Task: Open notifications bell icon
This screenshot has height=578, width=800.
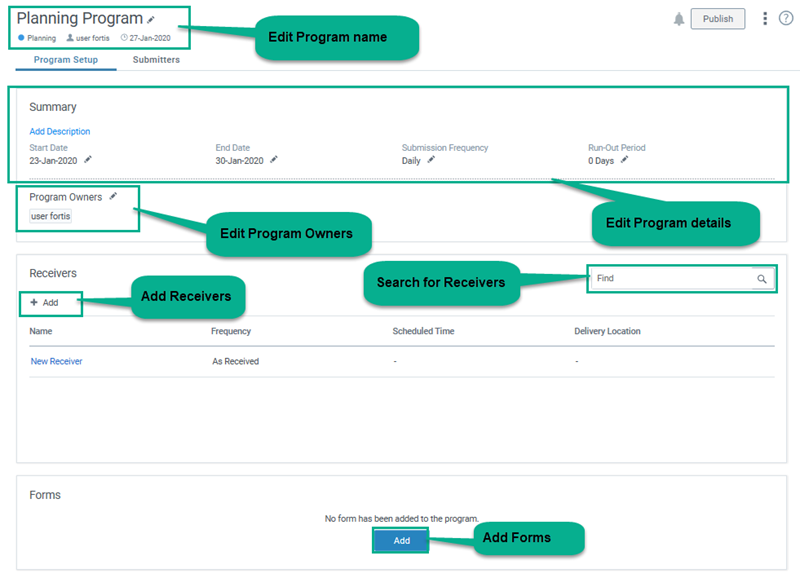Action: click(x=679, y=19)
